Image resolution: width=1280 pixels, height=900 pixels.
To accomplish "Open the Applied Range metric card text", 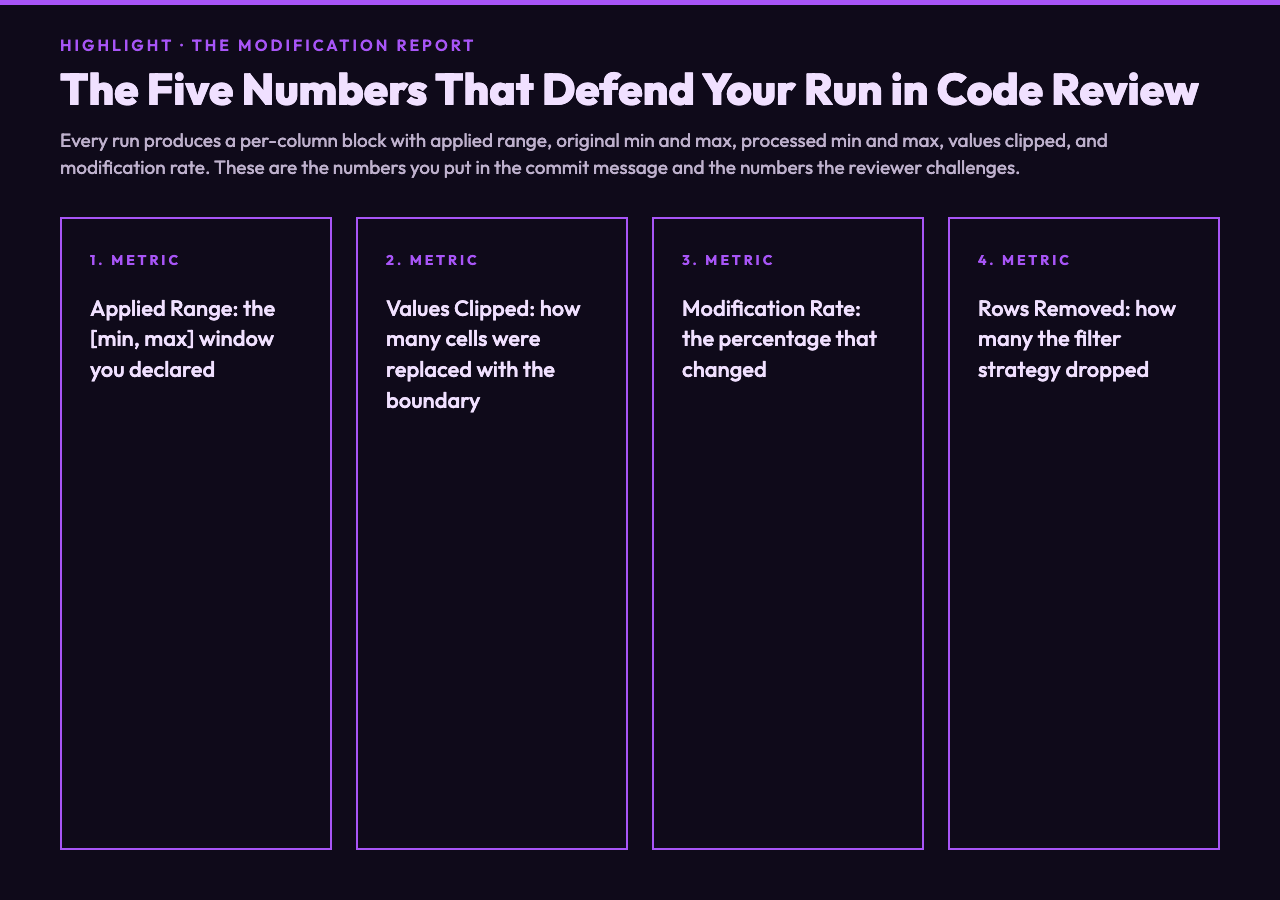I will 182,339.
